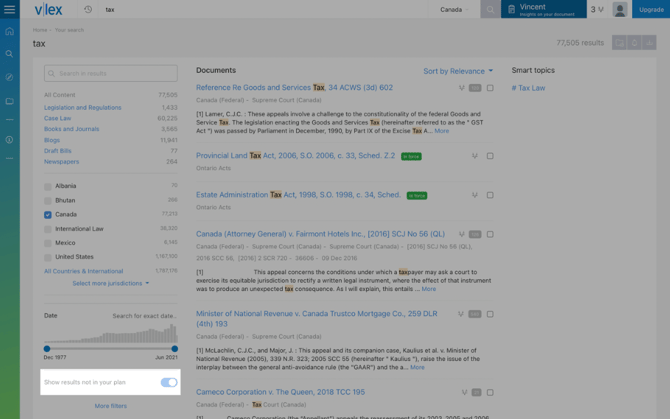This screenshot has width=670, height=419.
Task: Select checkbox for Canada Trustco result
Action: click(x=490, y=314)
